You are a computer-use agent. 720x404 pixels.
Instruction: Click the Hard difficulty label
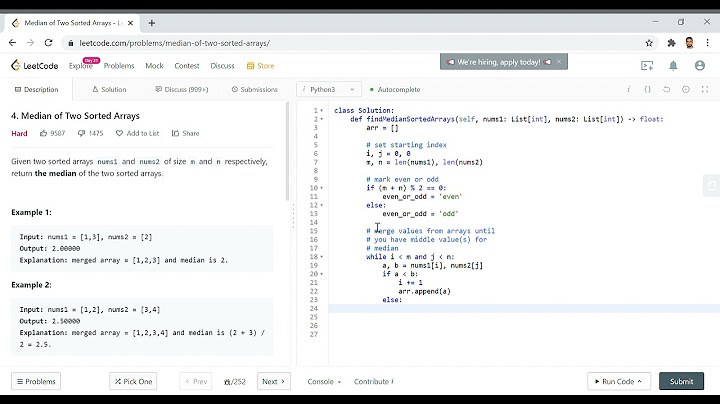pos(19,133)
